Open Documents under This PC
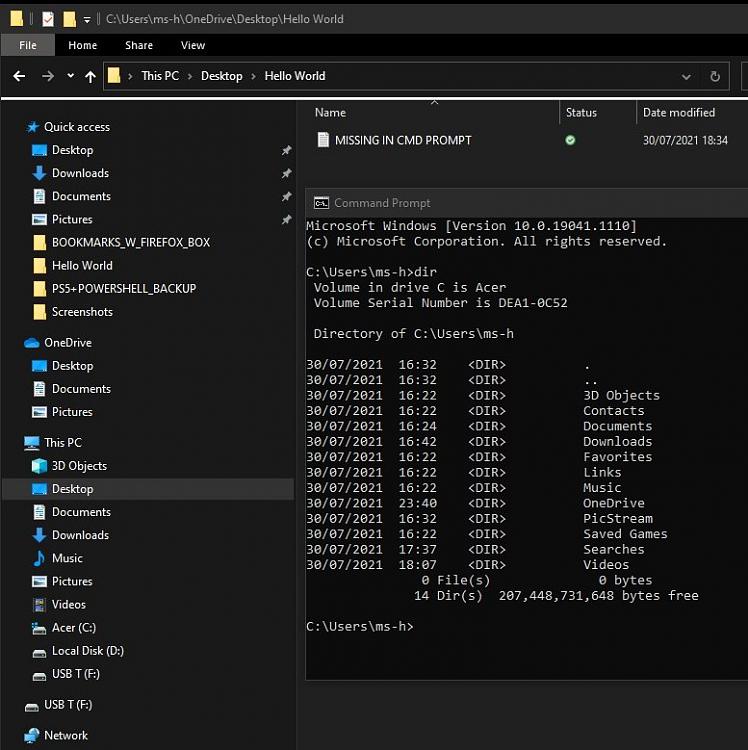 [81, 512]
